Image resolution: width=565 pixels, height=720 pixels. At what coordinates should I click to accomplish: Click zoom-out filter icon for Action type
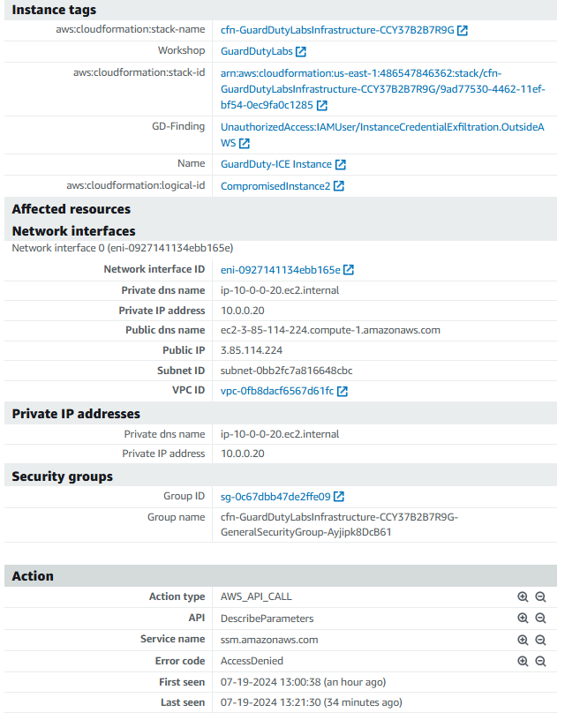(x=541, y=597)
